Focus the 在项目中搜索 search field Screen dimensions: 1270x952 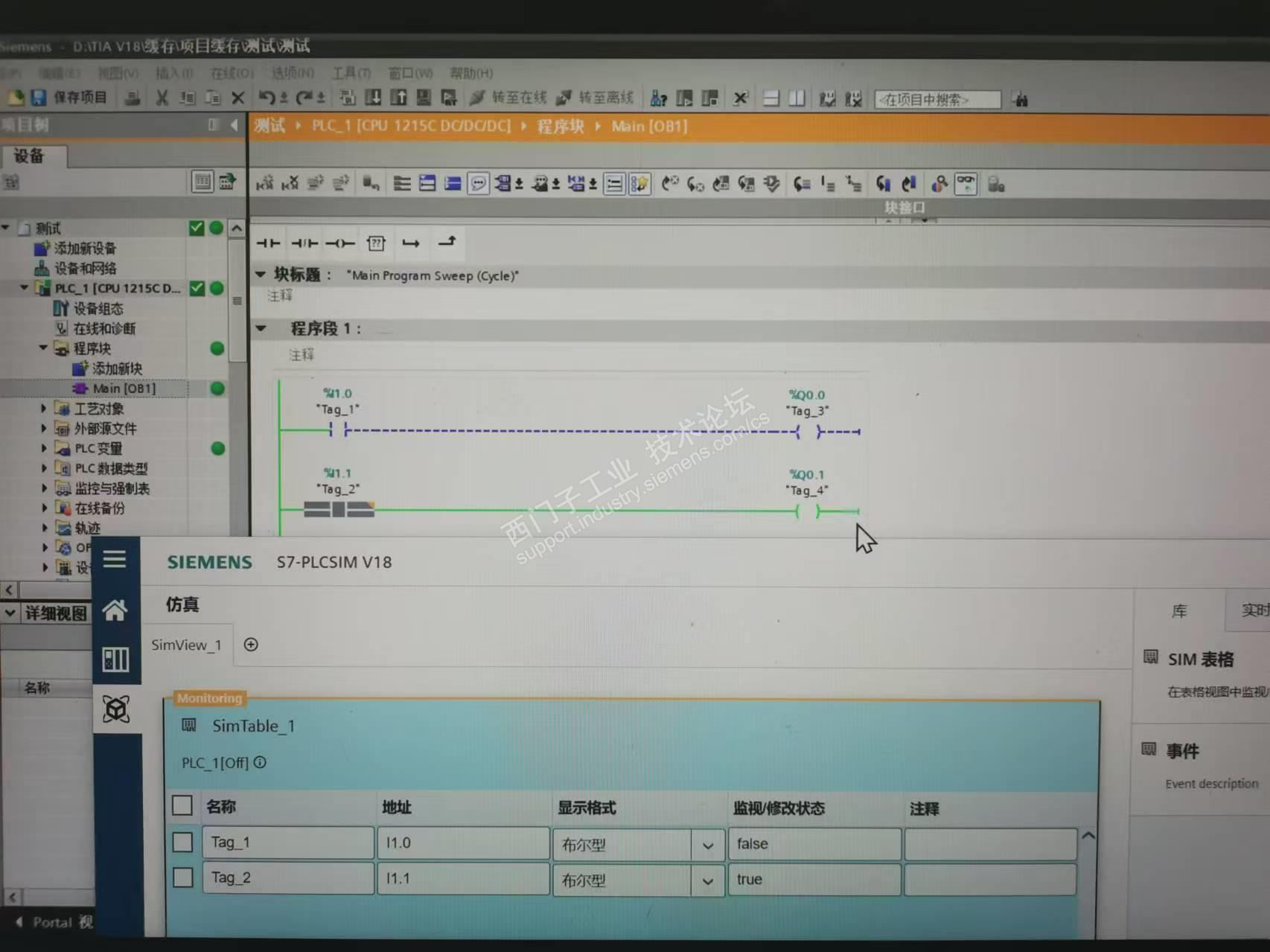click(937, 100)
